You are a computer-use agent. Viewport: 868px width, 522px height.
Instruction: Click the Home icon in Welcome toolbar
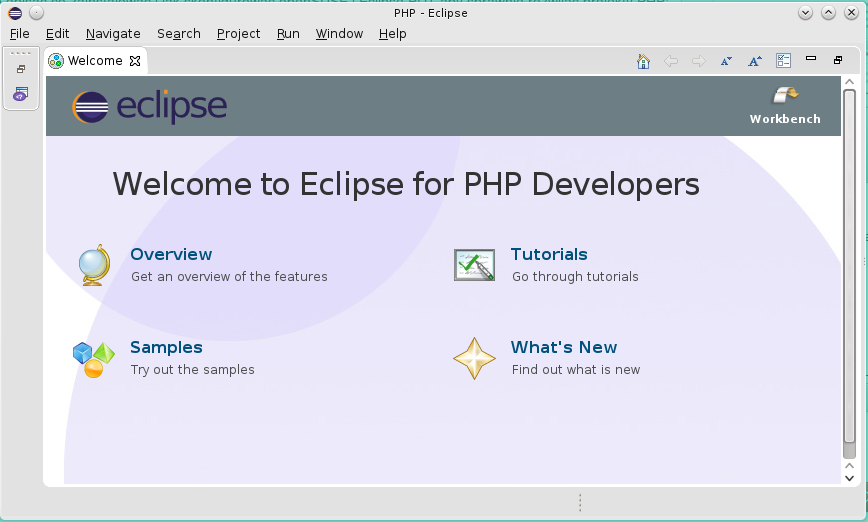643,61
